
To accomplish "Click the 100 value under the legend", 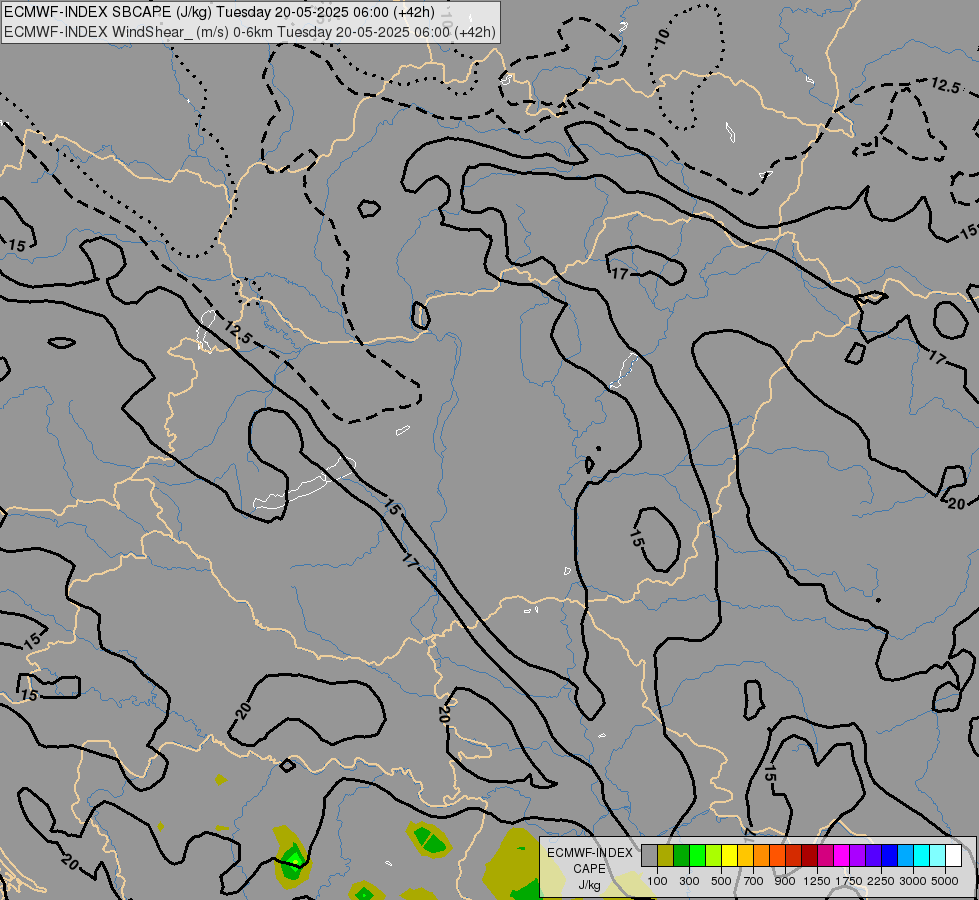I will pos(657,881).
